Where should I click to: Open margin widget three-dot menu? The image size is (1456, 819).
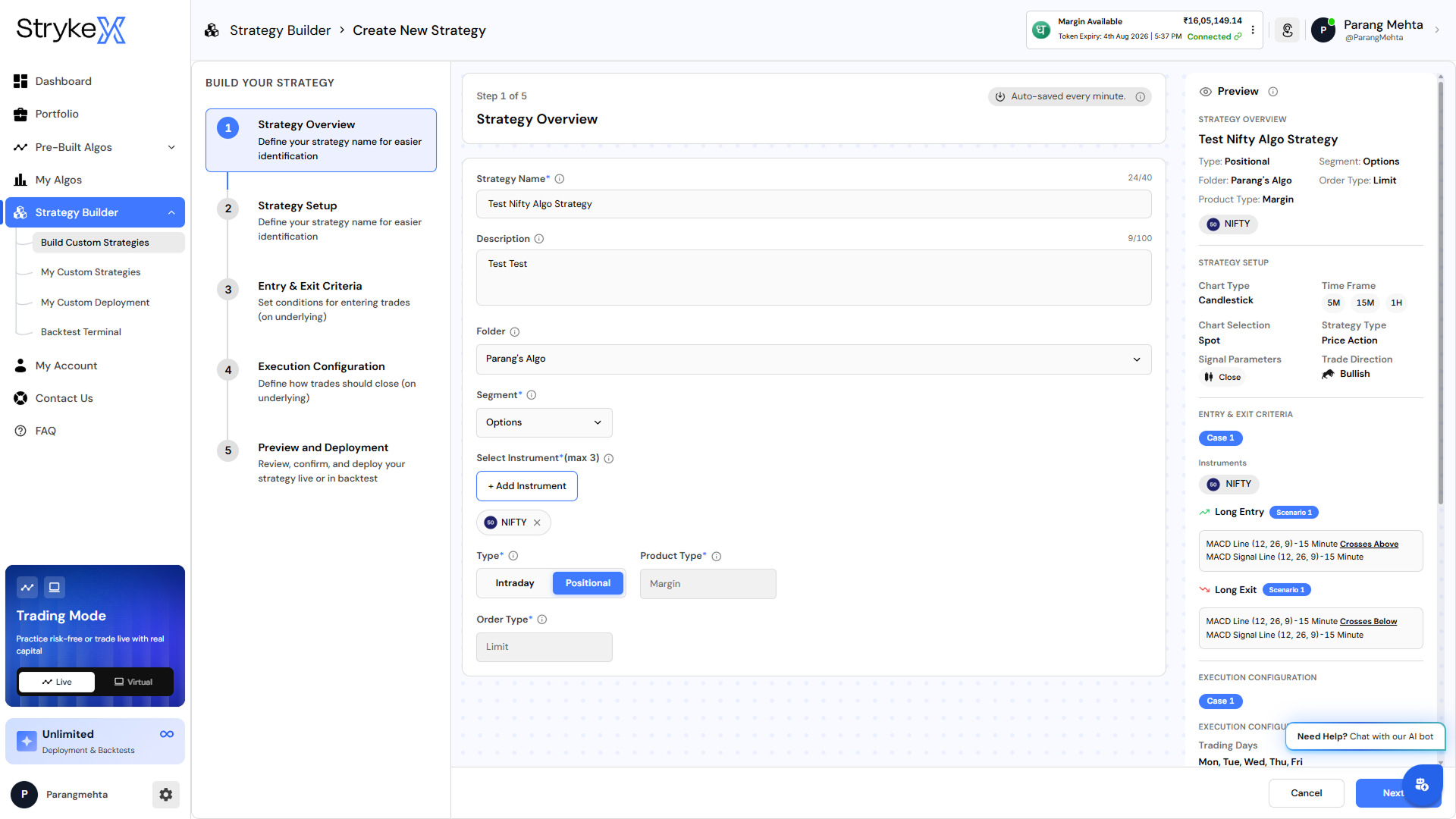(1253, 30)
